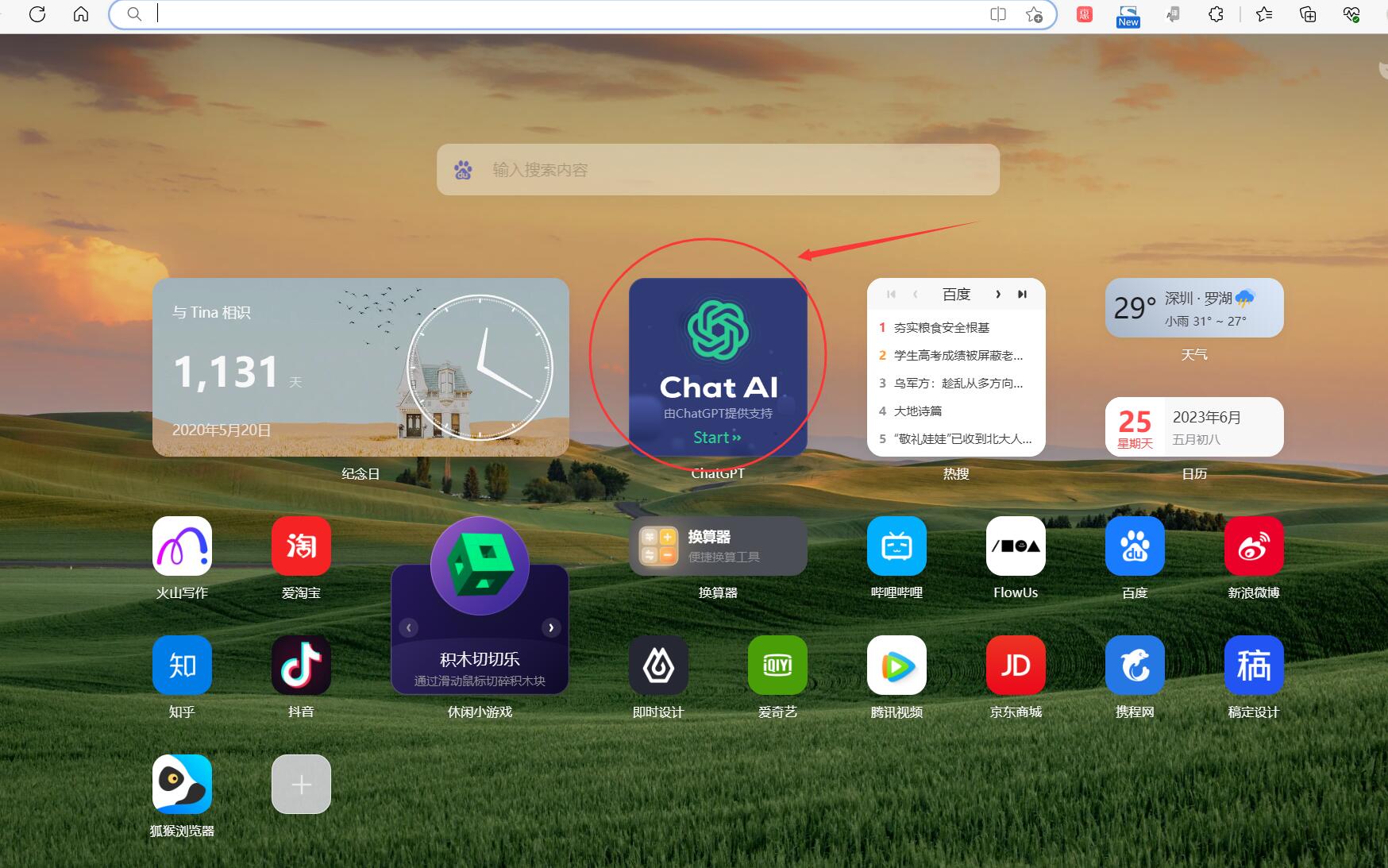Go to the next hot search source
This screenshot has width=1388, height=868.
click(x=998, y=294)
